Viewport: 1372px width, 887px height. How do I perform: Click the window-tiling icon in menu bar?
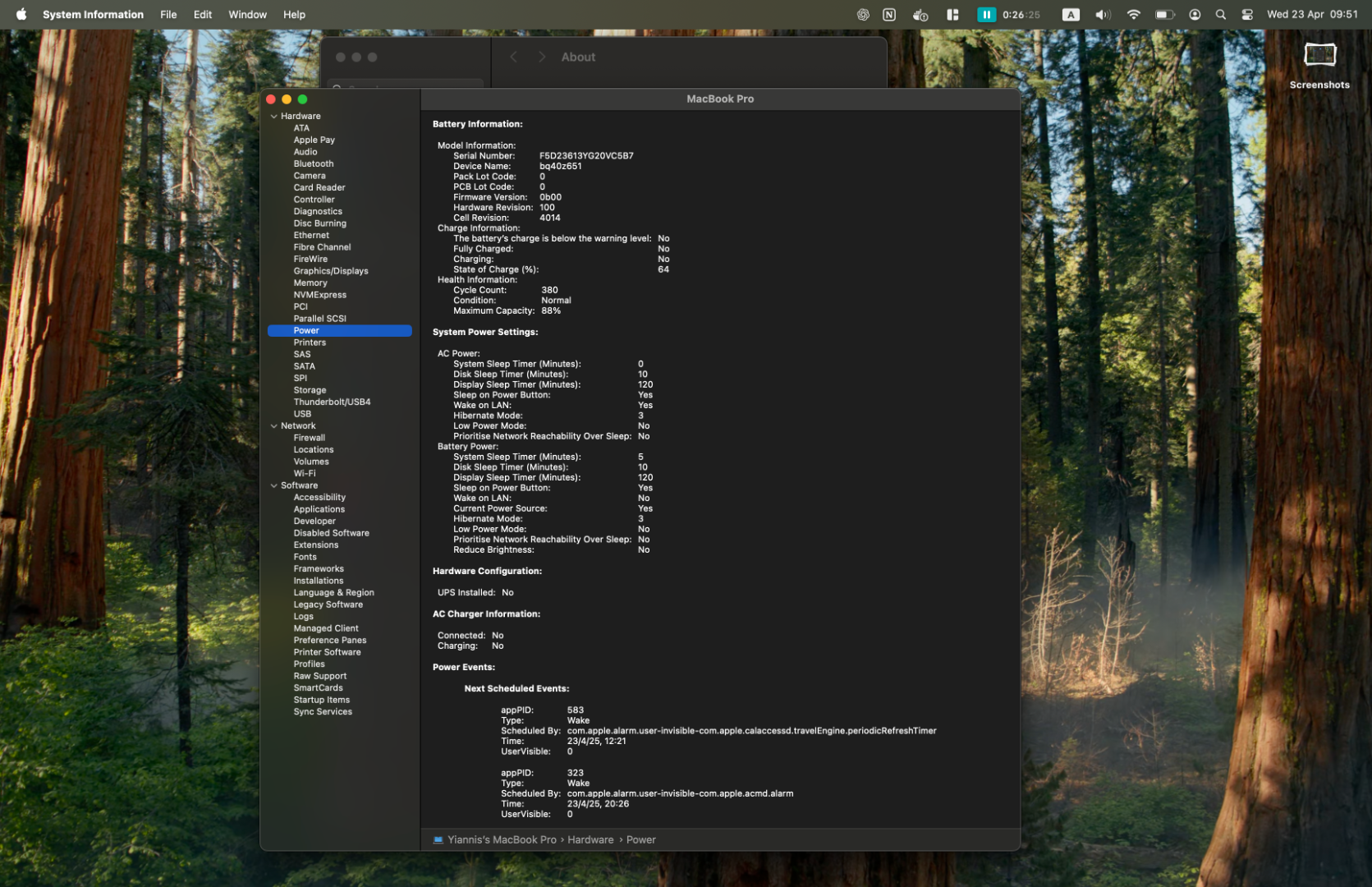[952, 14]
